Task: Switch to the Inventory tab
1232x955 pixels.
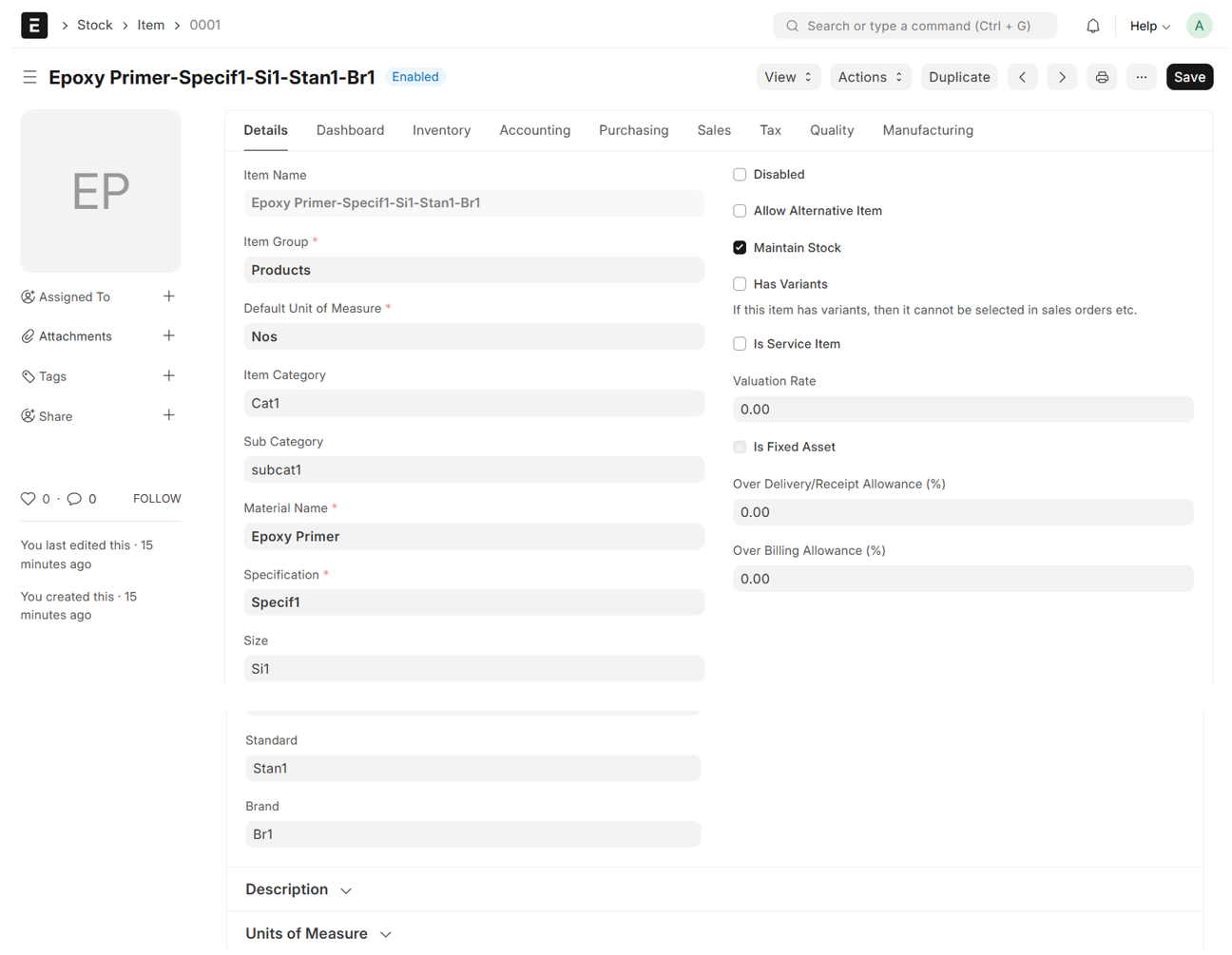Action: 441,130
